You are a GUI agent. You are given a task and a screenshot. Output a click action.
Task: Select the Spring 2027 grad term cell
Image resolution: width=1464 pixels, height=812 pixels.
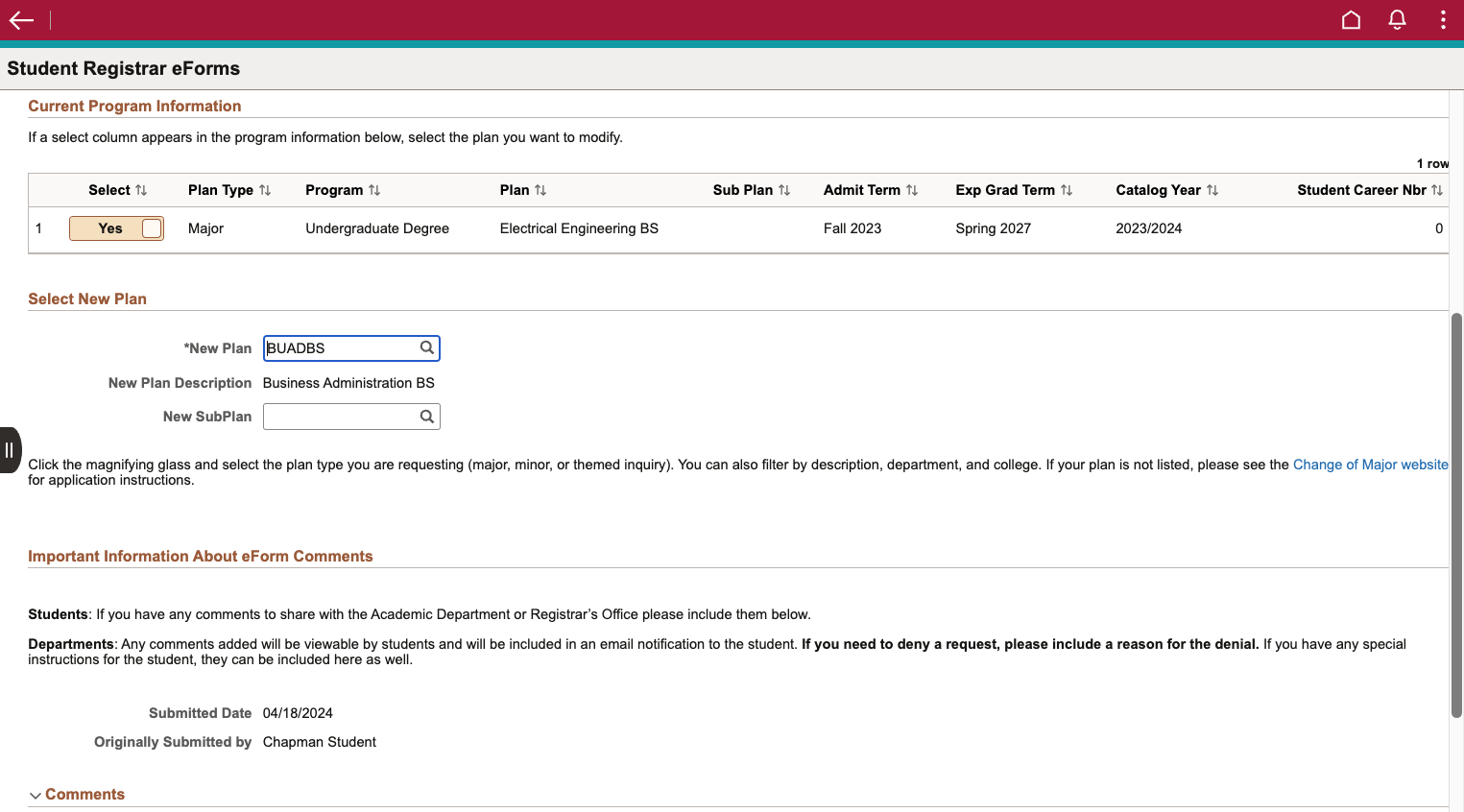tap(994, 228)
